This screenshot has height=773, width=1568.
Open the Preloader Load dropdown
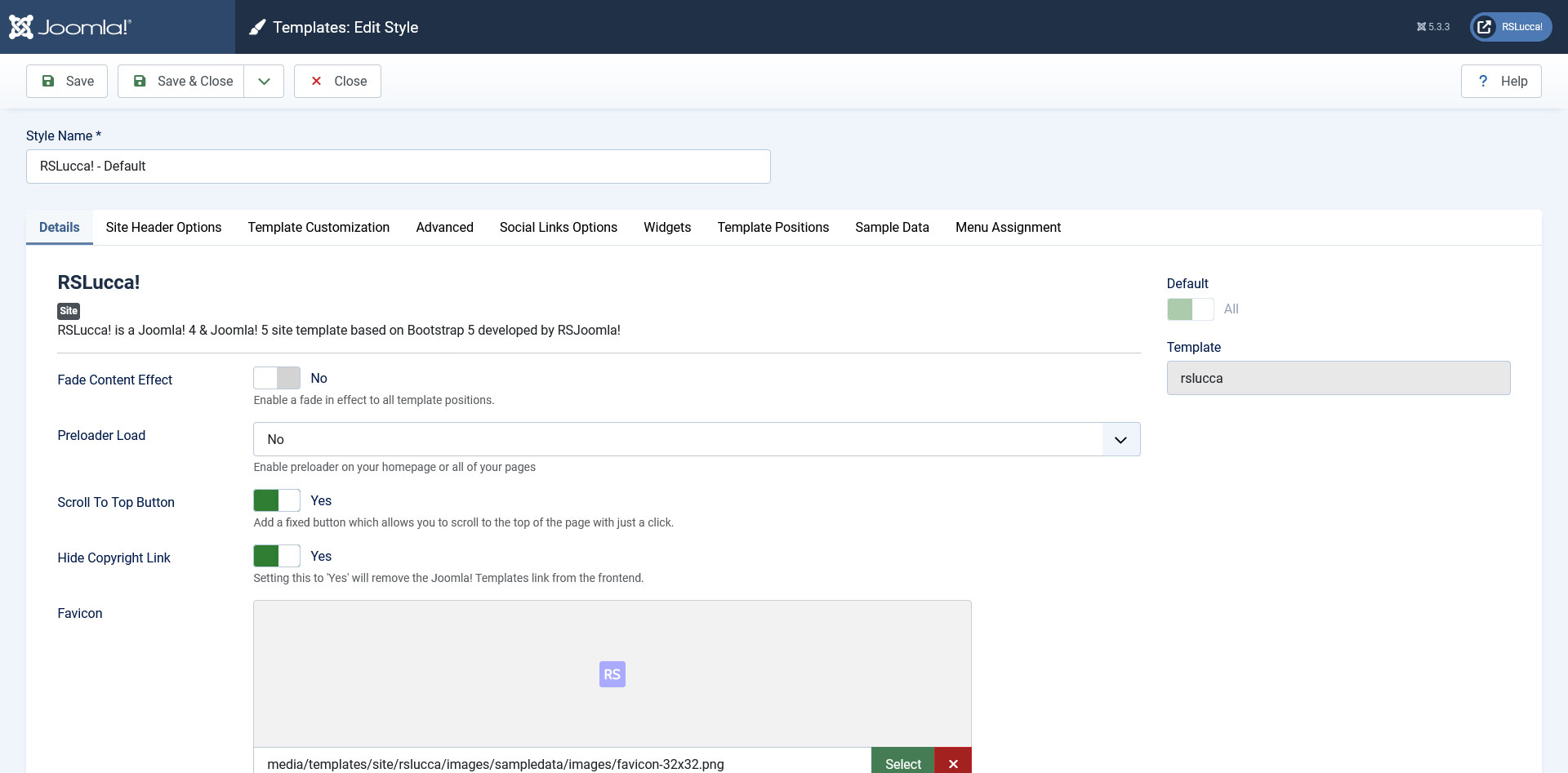(696, 439)
